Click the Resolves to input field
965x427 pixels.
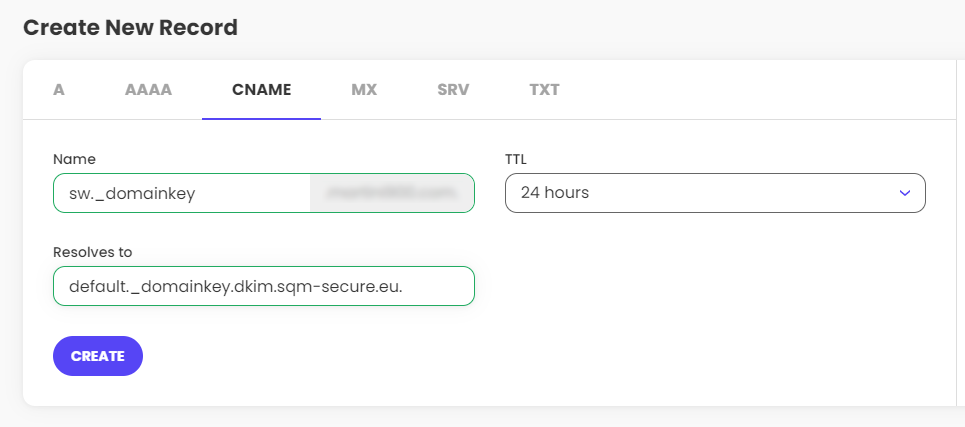click(263, 286)
